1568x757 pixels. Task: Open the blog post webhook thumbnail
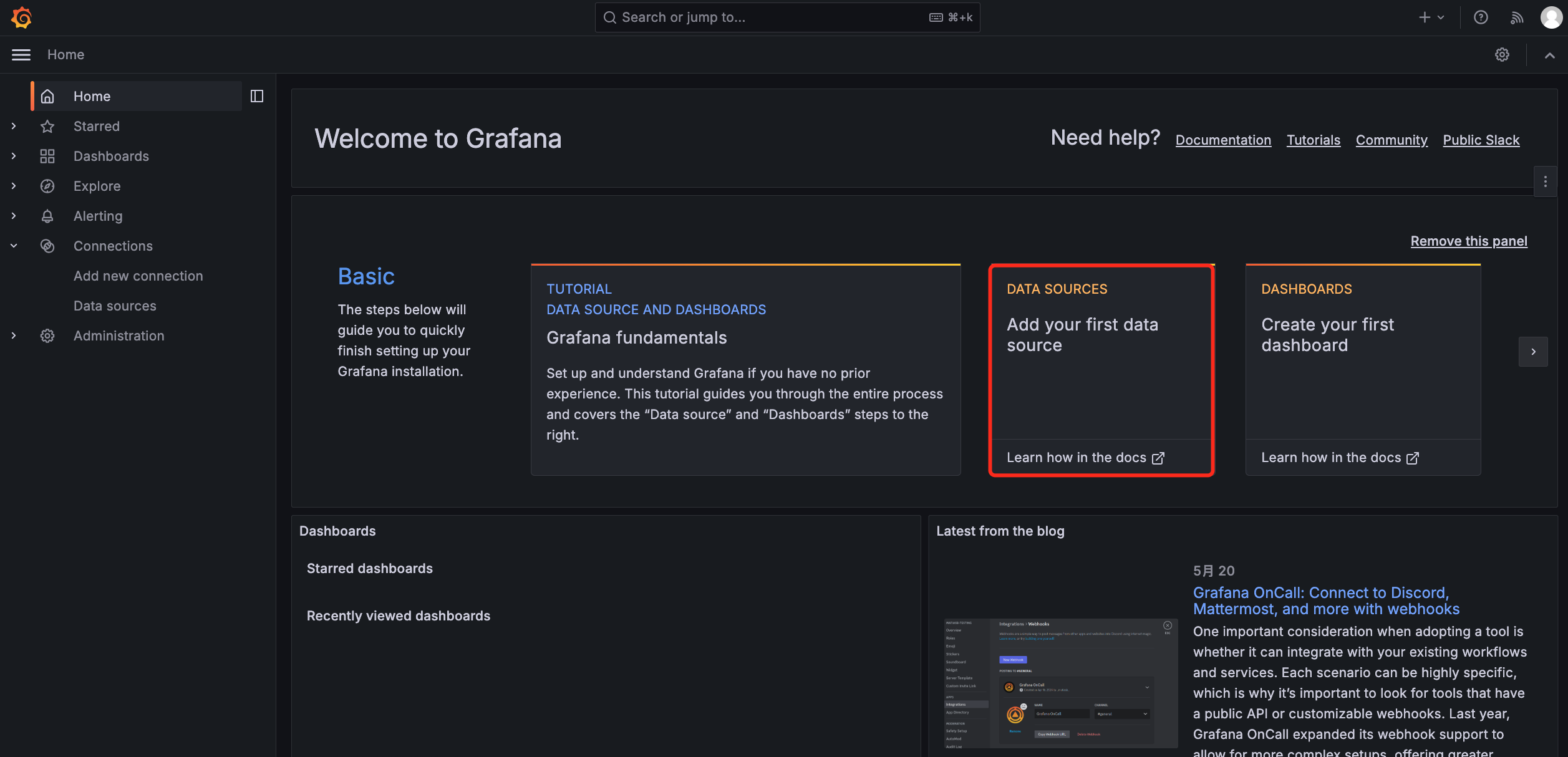1061,683
